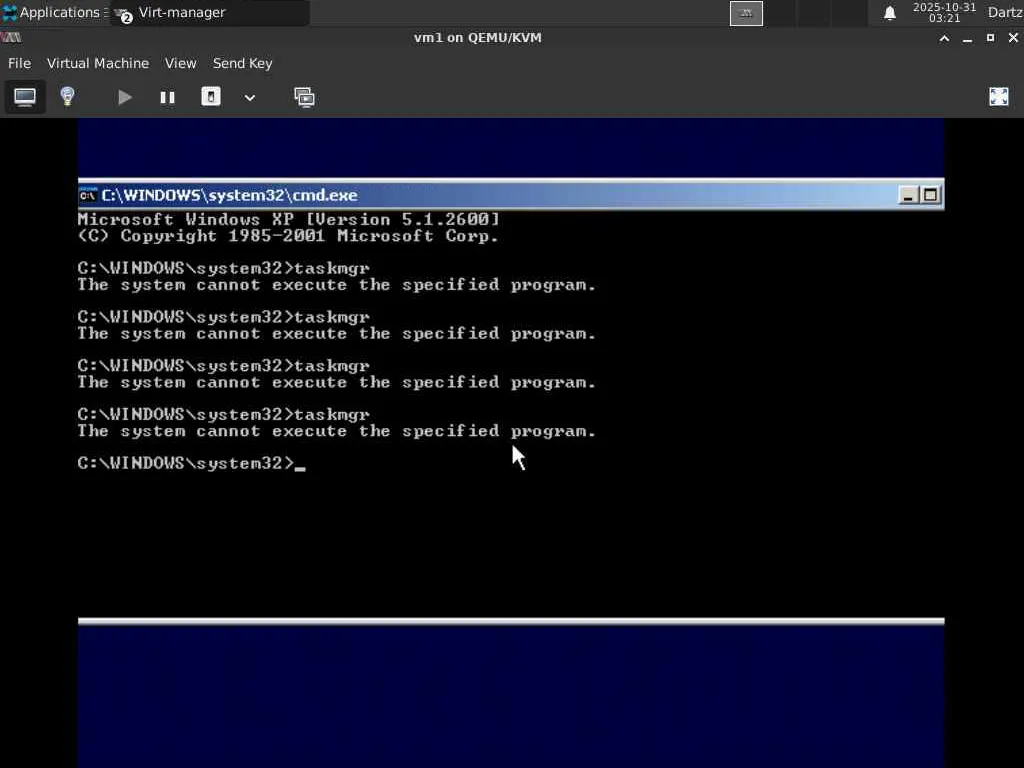Image resolution: width=1024 pixels, height=768 pixels.
Task: Minimize the vm1 QEMU/KVM window
Action: 967,38
